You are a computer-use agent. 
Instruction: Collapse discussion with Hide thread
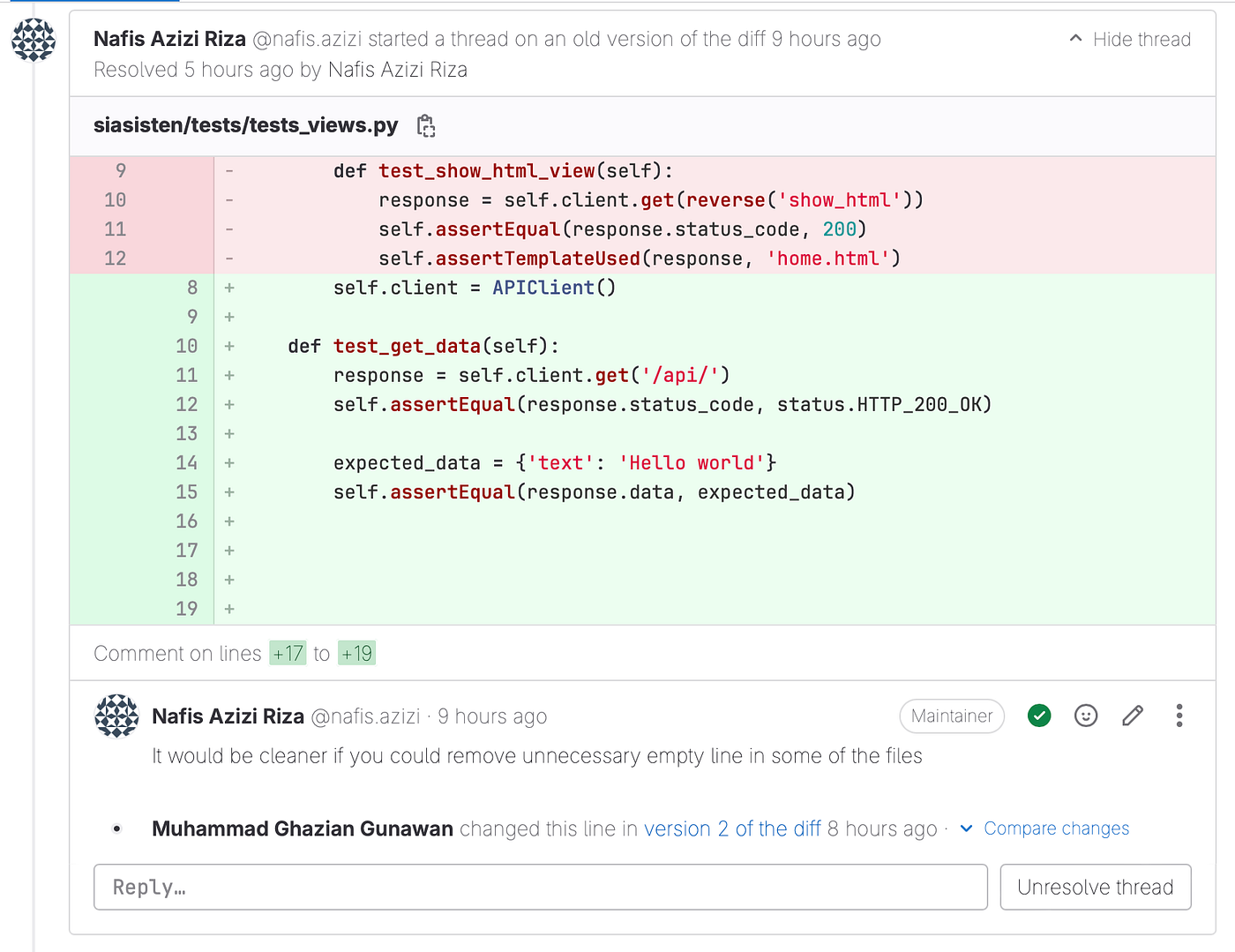point(1130,40)
